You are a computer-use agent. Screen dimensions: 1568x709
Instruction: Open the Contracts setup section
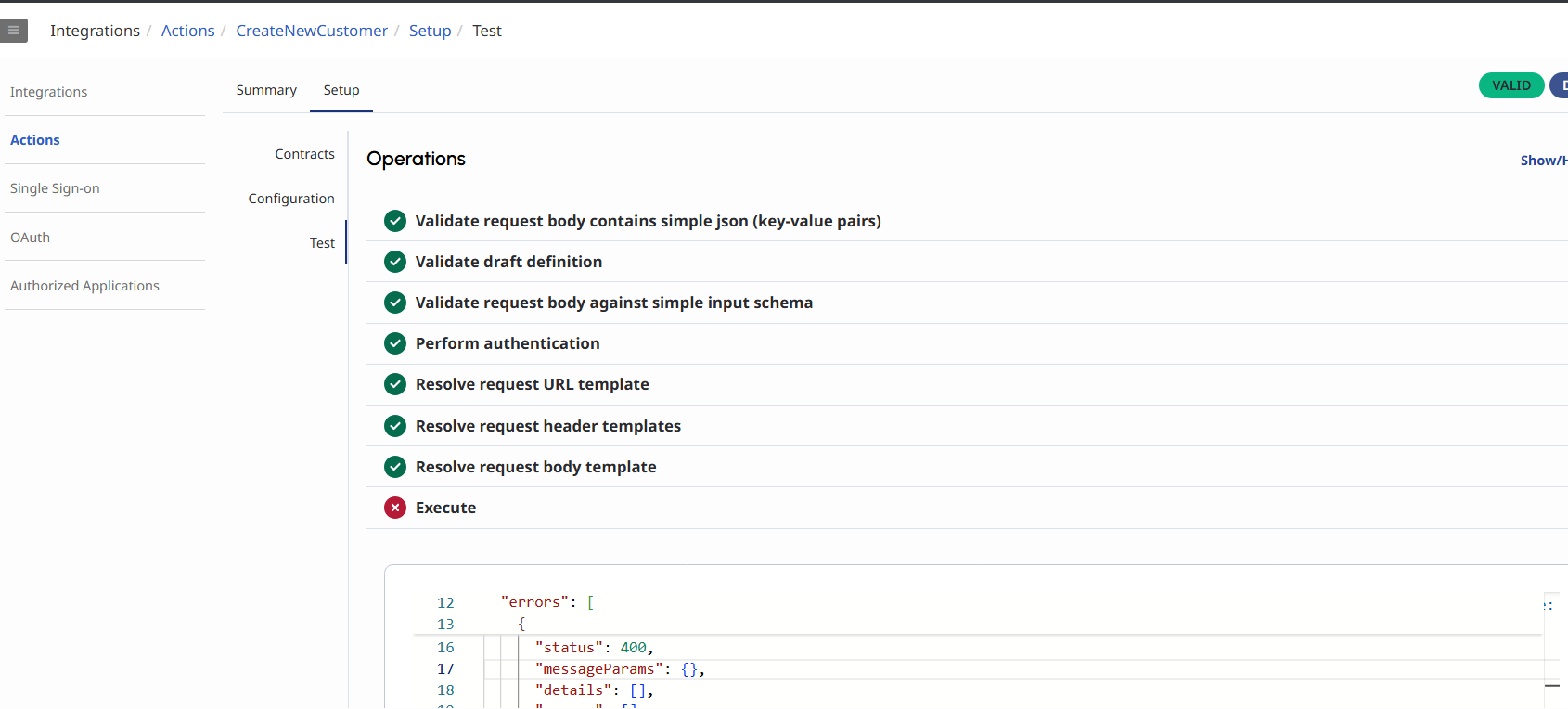[304, 154]
